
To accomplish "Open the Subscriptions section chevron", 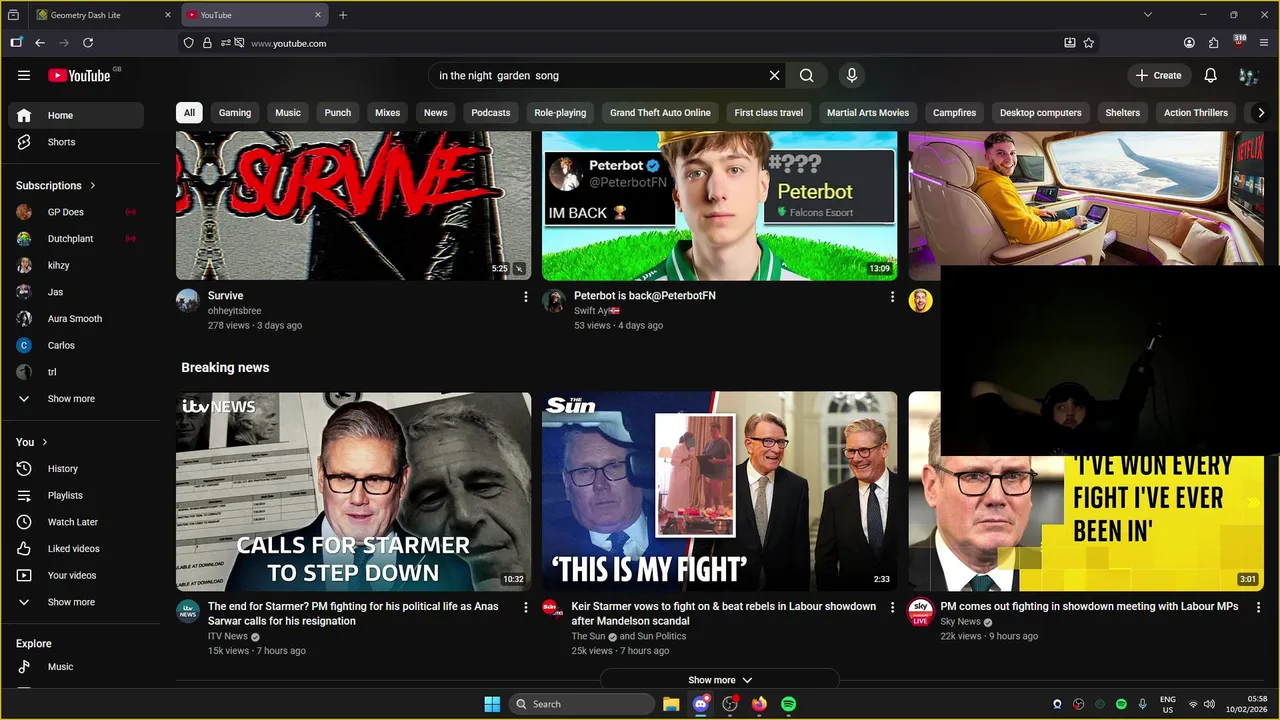I will pos(93,186).
